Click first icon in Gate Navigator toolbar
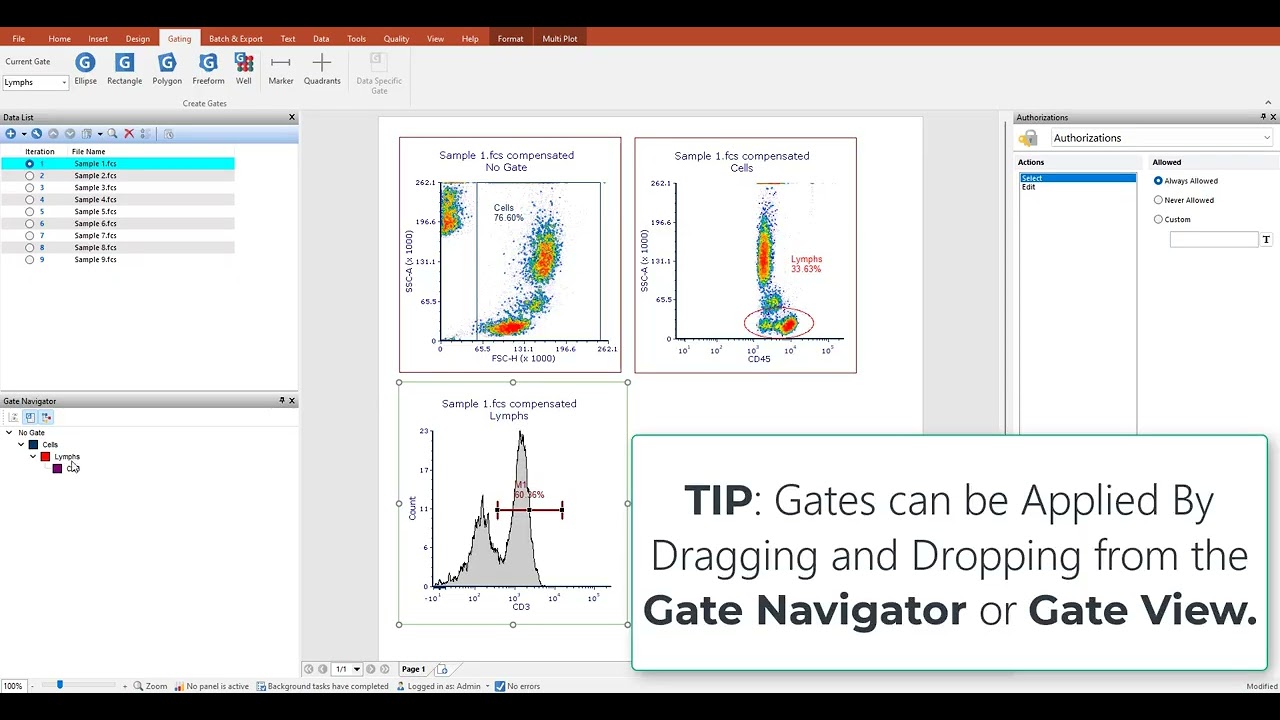The height and width of the screenshot is (720, 1280). 13,417
